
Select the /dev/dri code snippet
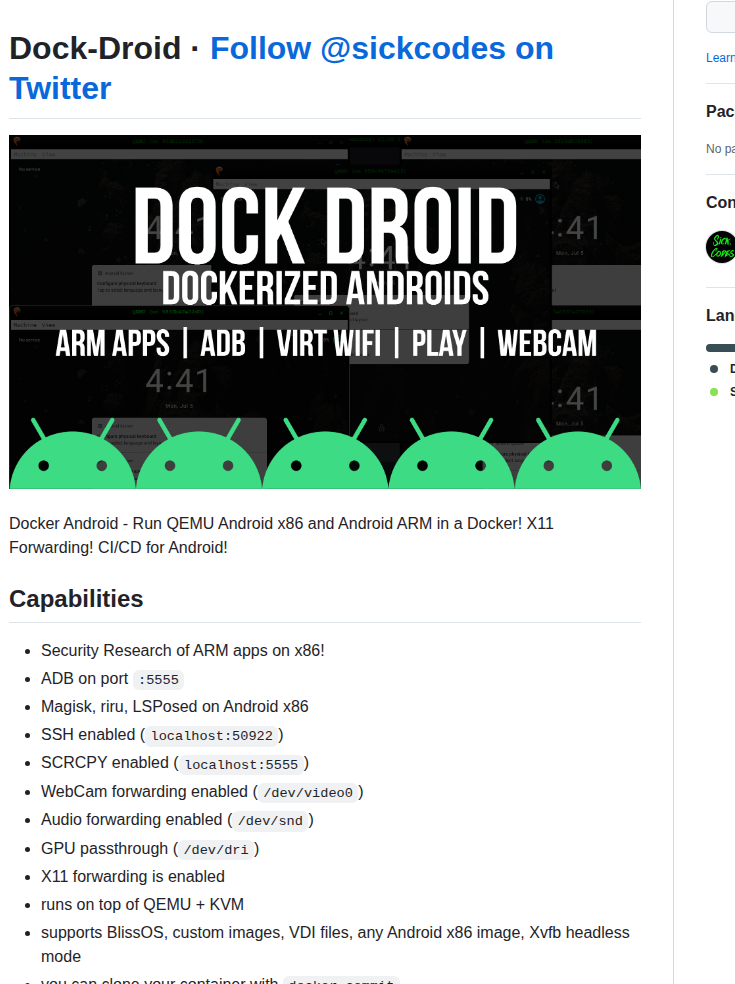[x=216, y=850]
